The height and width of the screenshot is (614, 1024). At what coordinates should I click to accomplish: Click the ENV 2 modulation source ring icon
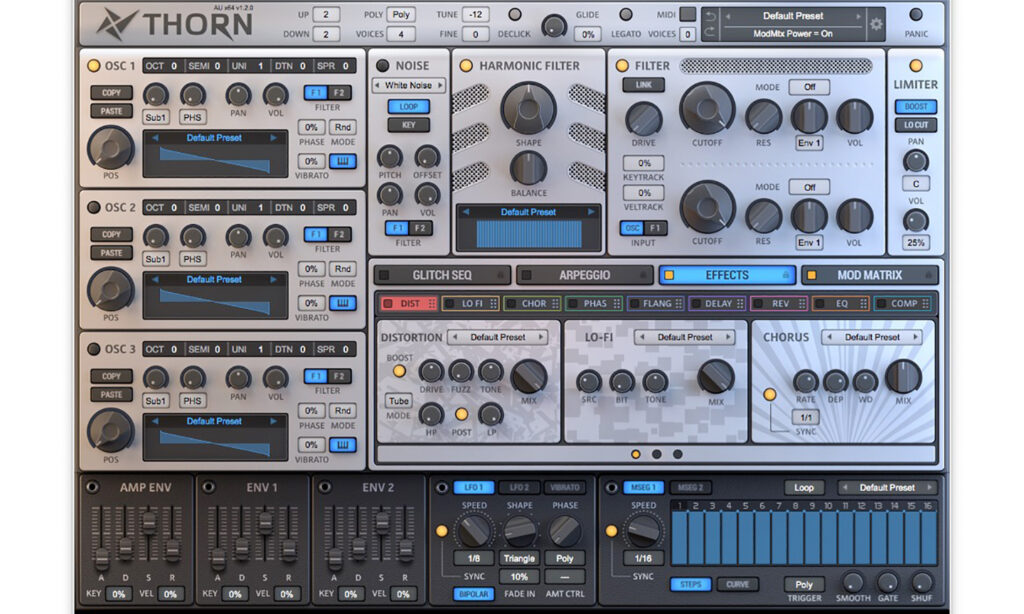[325, 487]
